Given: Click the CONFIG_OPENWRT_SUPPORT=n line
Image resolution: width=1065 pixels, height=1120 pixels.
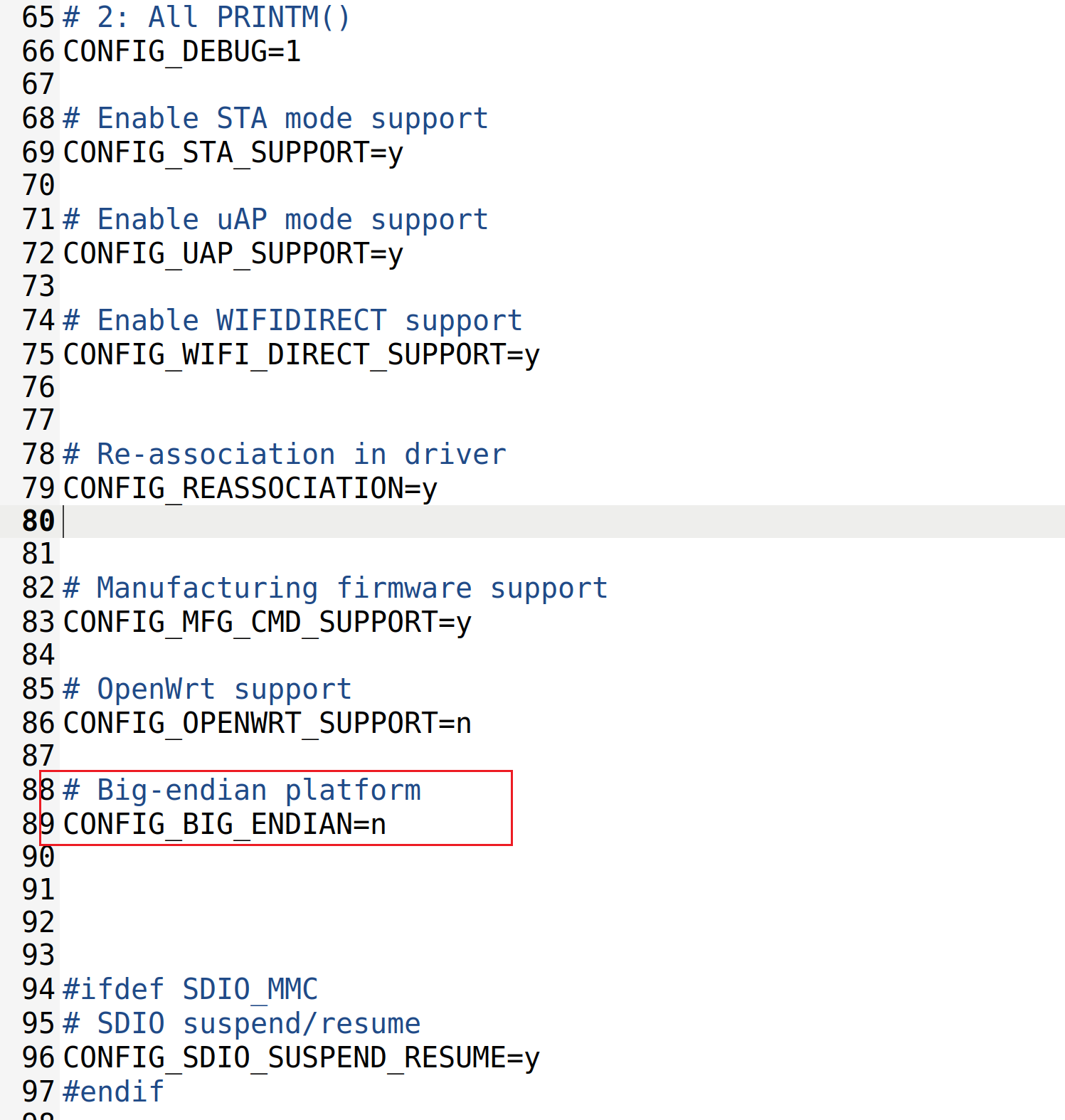Looking at the screenshot, I should point(267,724).
